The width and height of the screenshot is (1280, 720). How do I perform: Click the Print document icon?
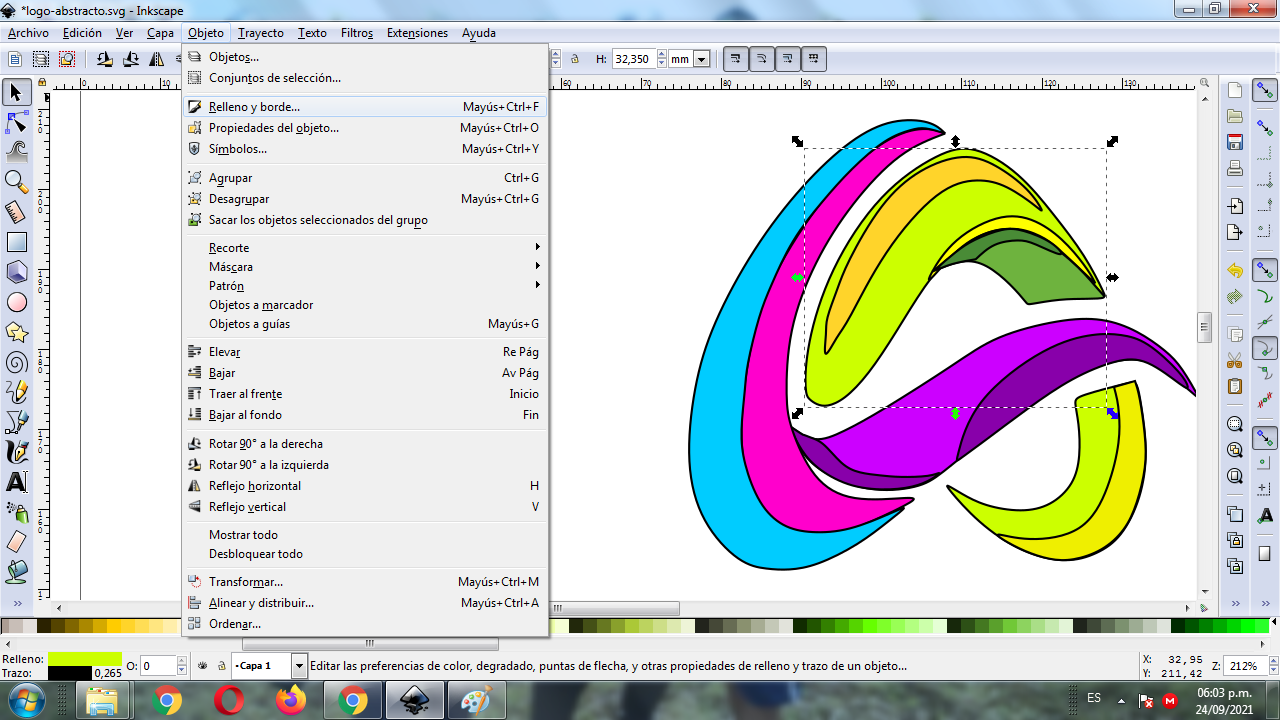(x=1235, y=167)
